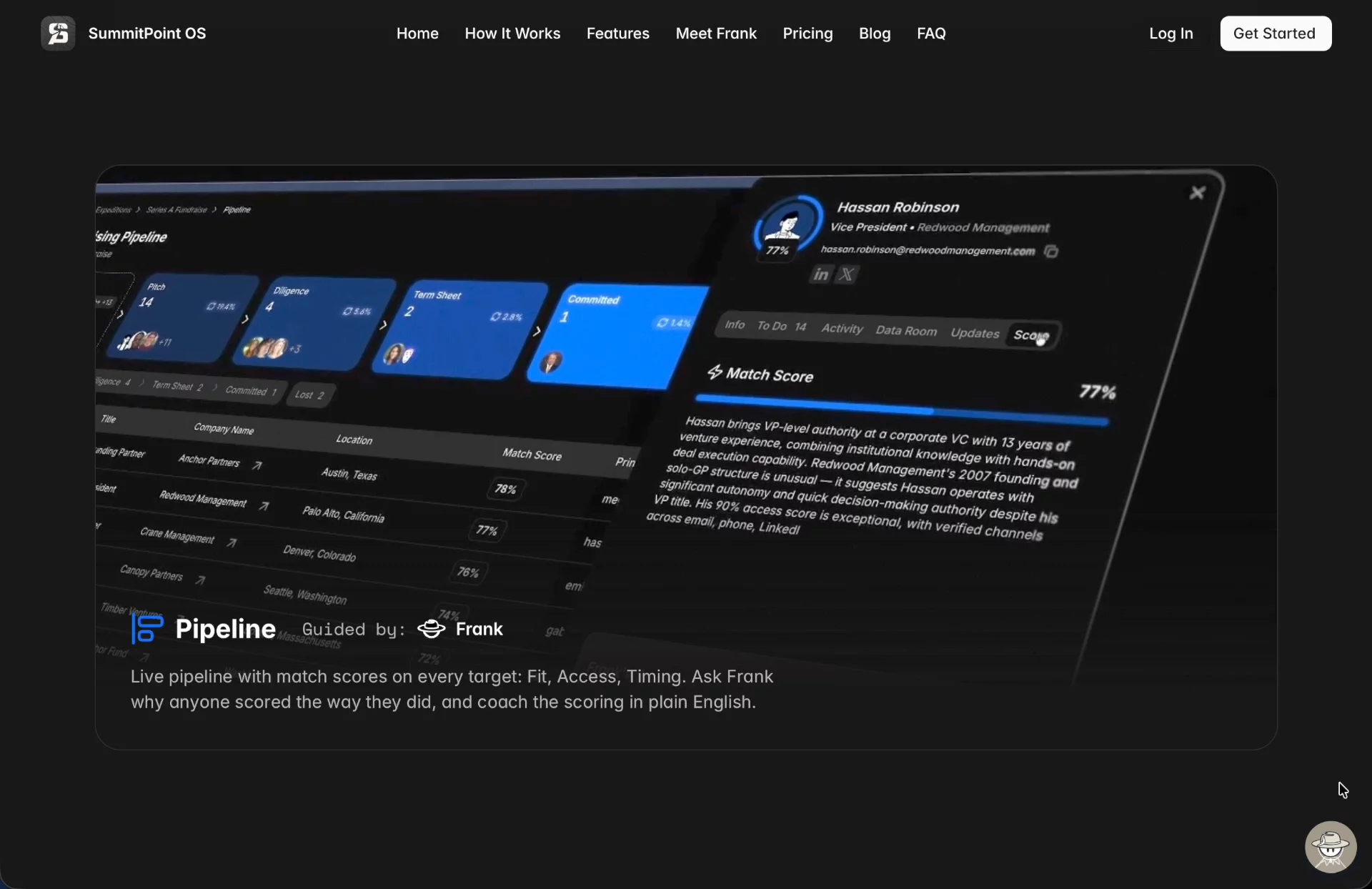Click the Diligence stage conversion icon

[347, 311]
